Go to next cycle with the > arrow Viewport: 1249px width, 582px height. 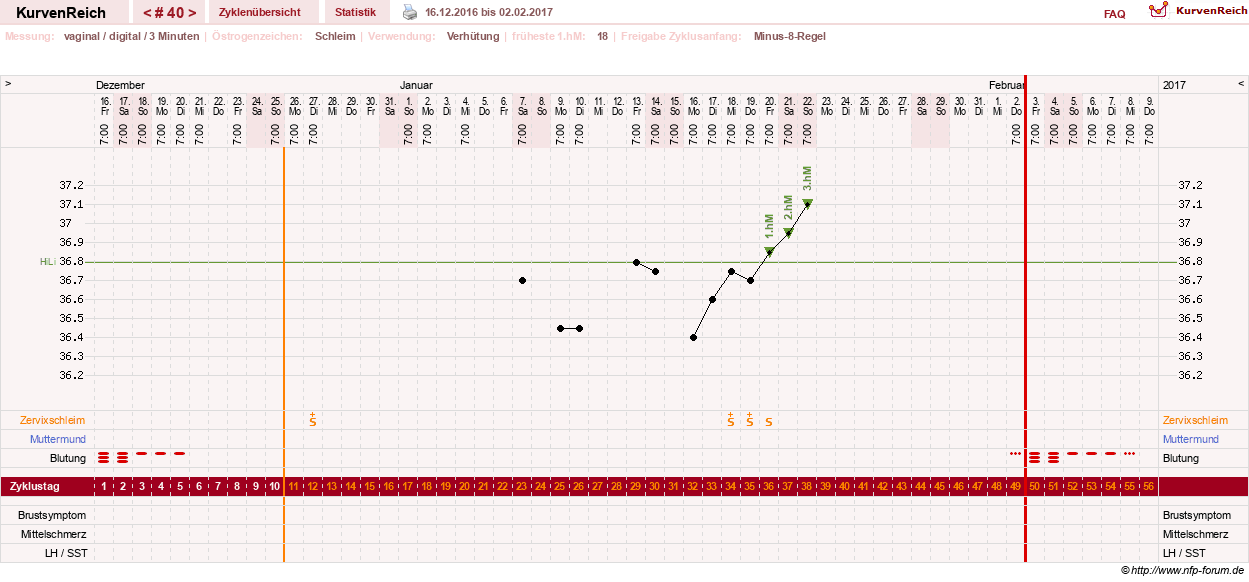pyautogui.click(x=191, y=12)
